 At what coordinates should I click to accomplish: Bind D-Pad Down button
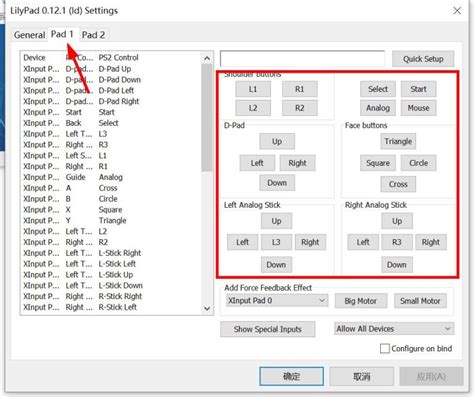[277, 183]
